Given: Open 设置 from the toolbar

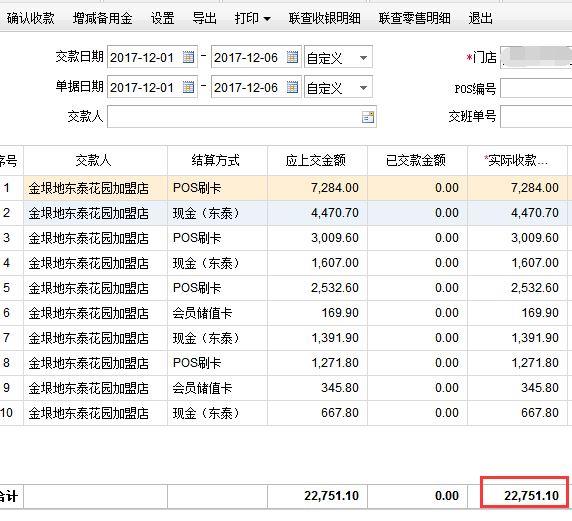Looking at the screenshot, I should tap(162, 18).
